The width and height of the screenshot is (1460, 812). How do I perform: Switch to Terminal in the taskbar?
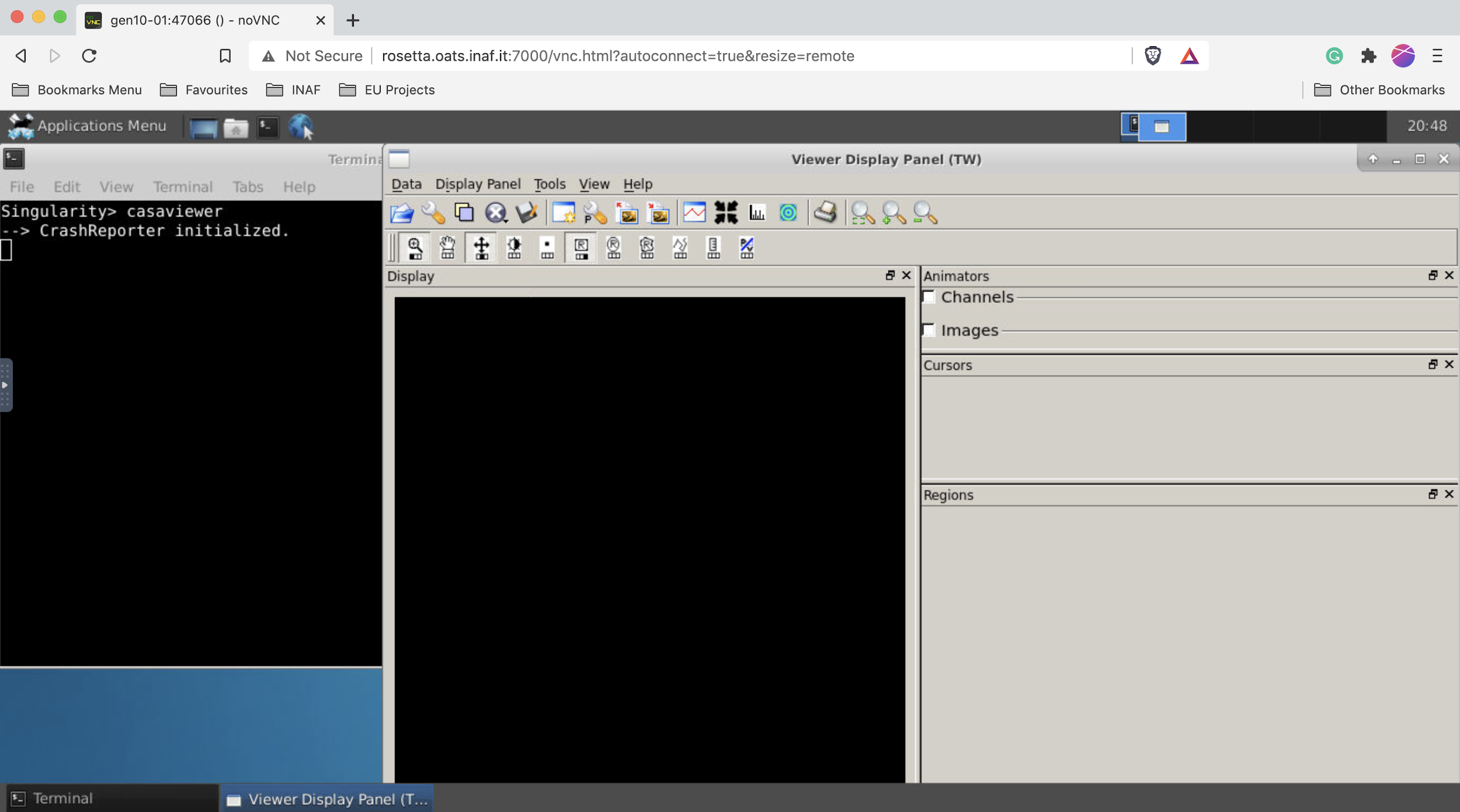[62, 799]
